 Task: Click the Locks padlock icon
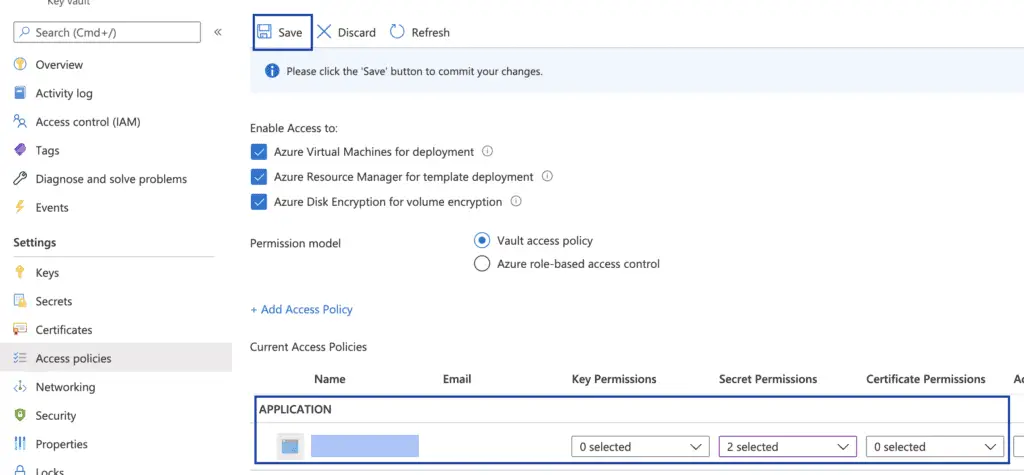coord(20,470)
